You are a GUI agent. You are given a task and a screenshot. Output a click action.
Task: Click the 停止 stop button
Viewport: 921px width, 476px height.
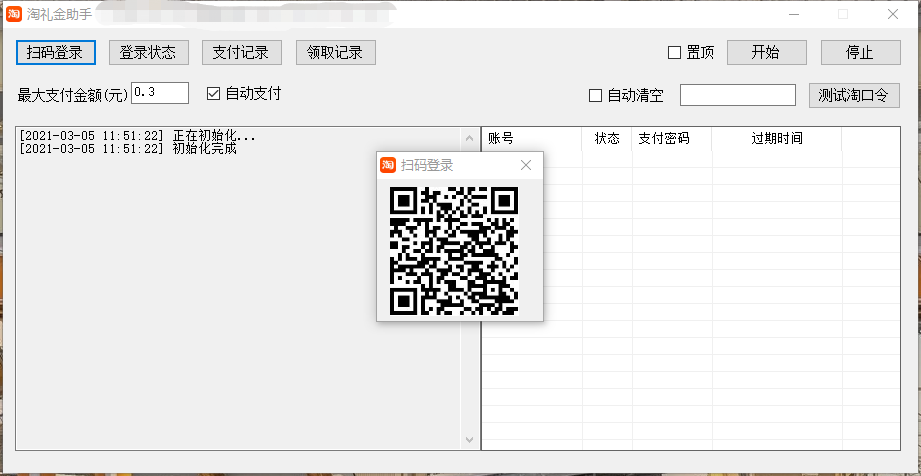(x=861, y=52)
